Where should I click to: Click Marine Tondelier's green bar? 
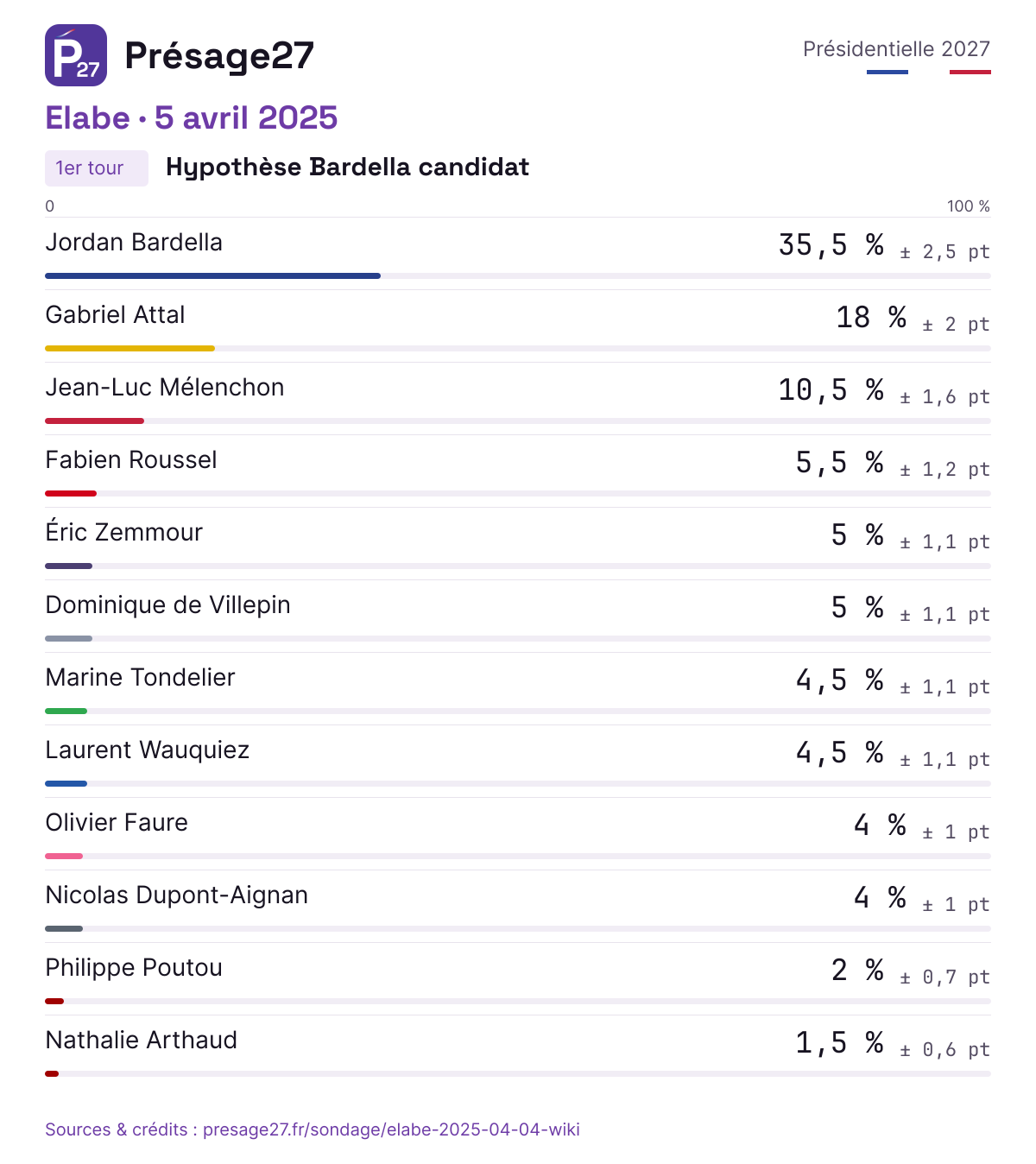[x=66, y=712]
